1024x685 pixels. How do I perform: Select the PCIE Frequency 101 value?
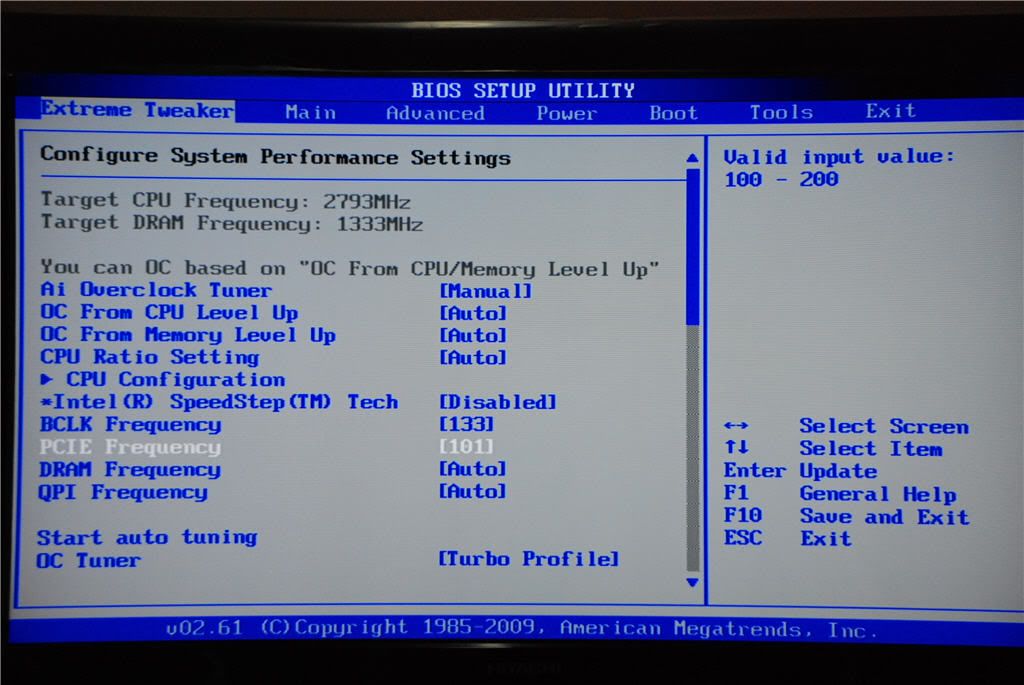[x=466, y=447]
